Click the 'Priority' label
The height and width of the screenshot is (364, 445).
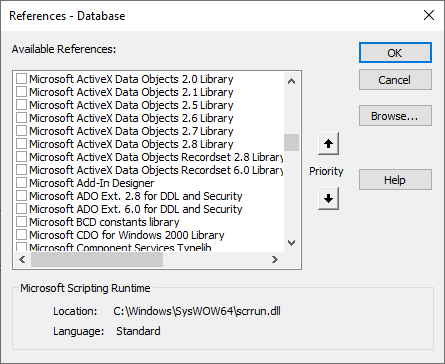(x=326, y=171)
